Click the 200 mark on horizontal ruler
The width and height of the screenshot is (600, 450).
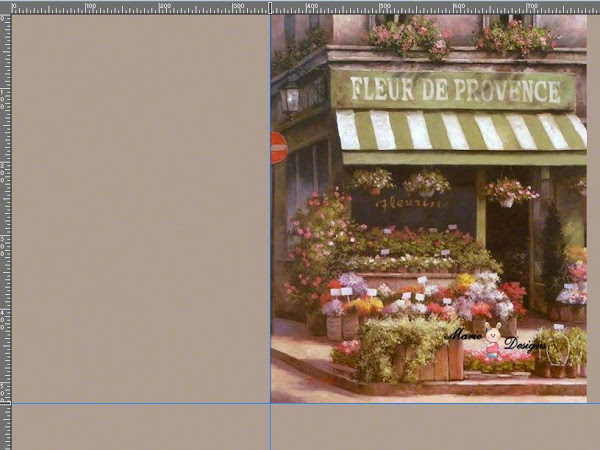(165, 6)
